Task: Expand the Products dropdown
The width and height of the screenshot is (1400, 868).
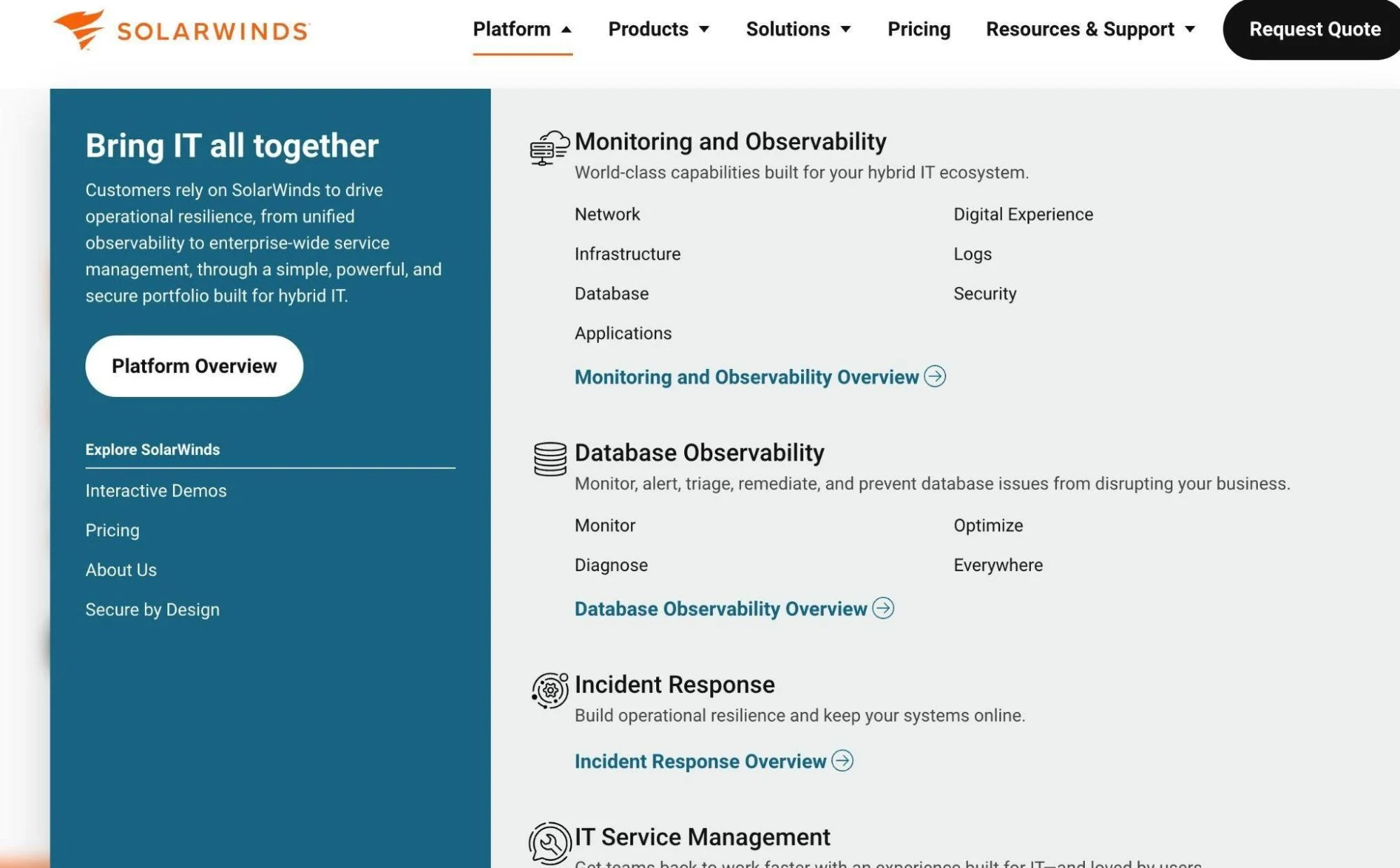Action: (658, 29)
